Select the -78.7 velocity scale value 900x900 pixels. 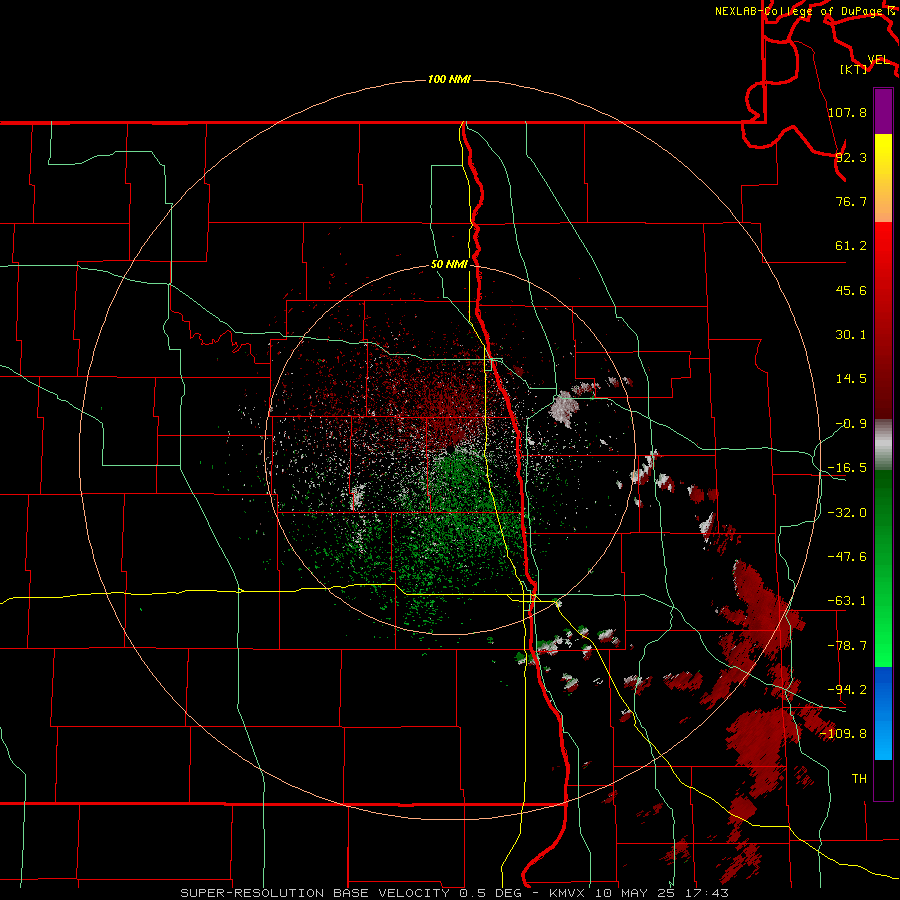point(847,646)
